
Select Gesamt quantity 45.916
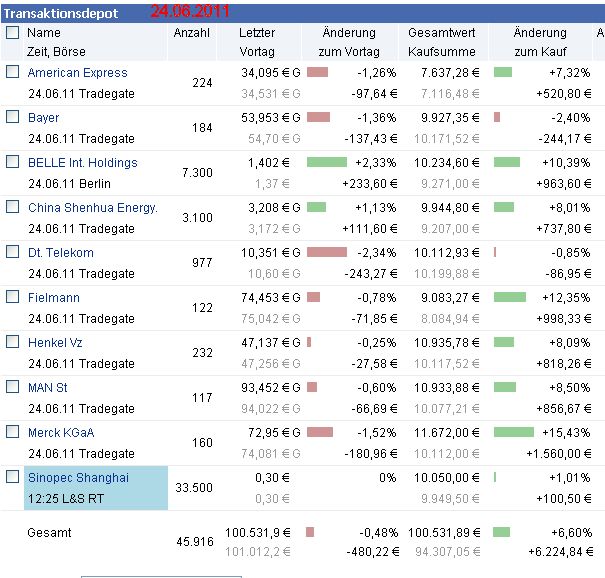(x=195, y=542)
